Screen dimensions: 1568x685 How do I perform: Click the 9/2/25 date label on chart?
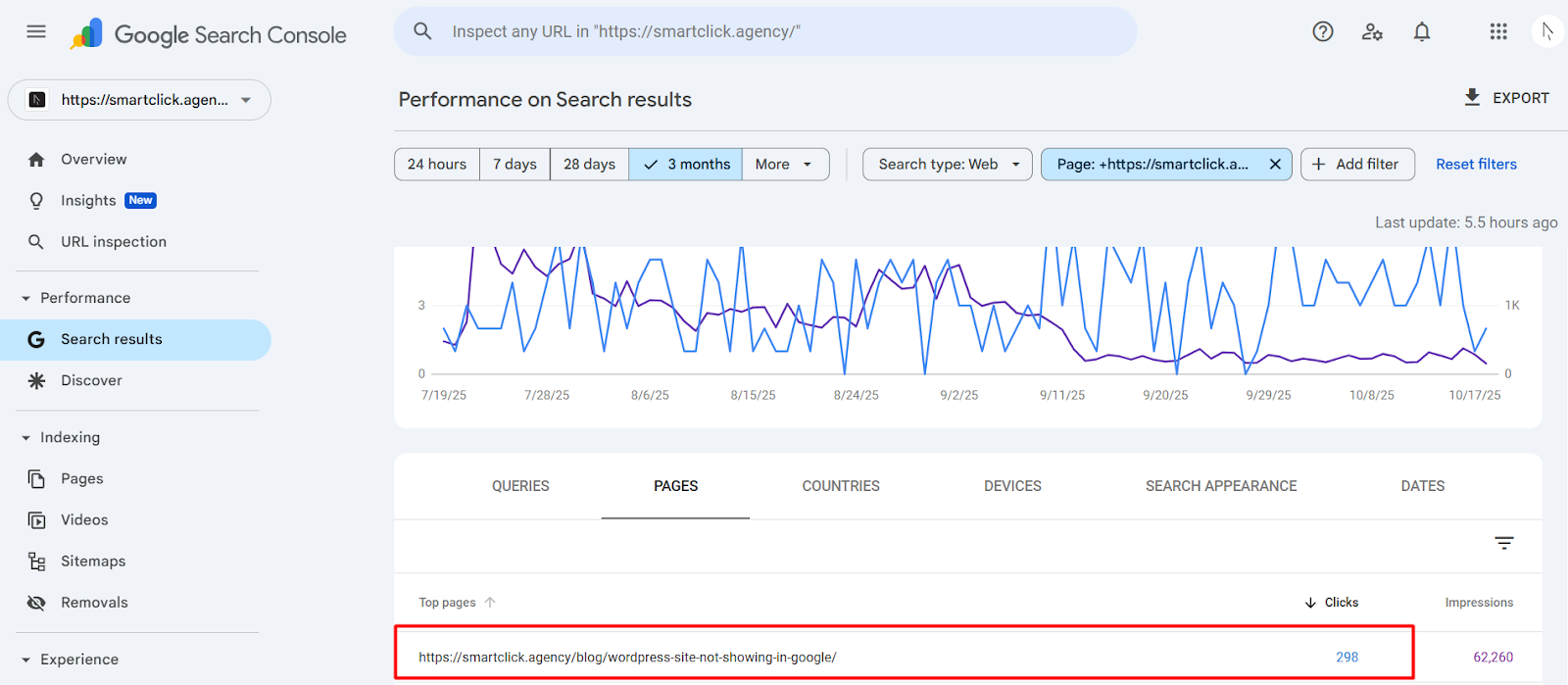pos(958,396)
